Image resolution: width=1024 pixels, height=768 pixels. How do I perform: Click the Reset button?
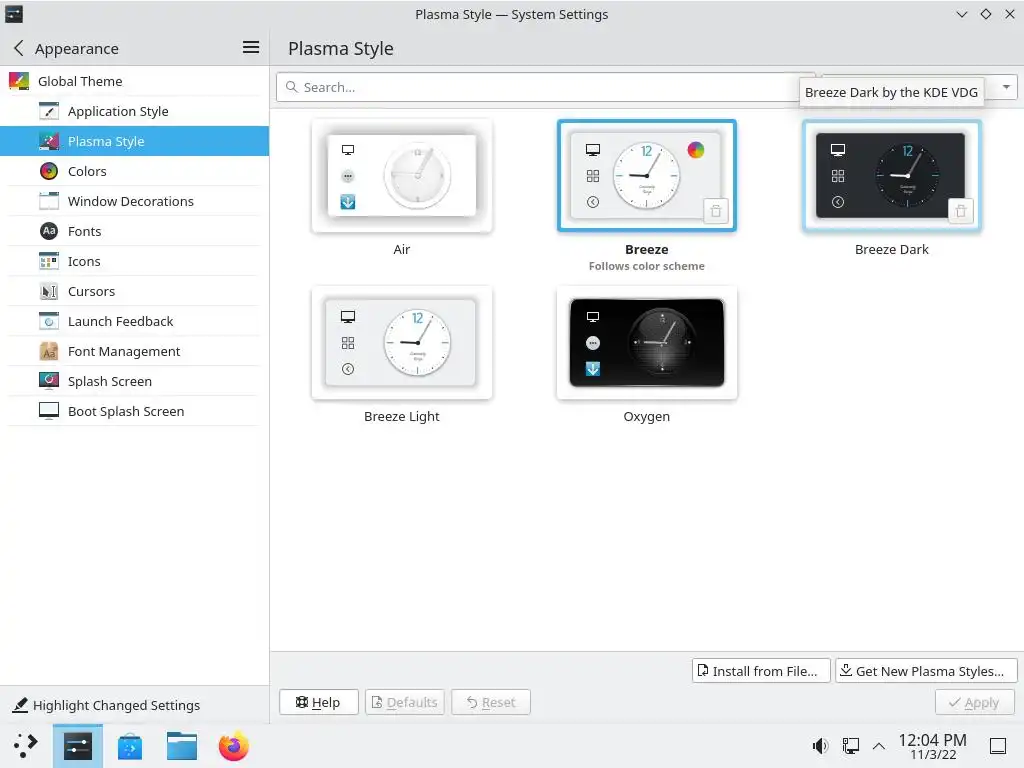click(491, 702)
